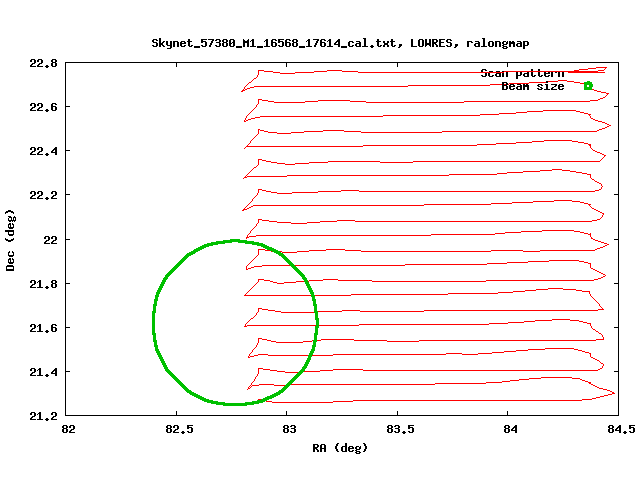Click the 22.2 tick label on Dec axis
This screenshot has height=480, width=640.
[41, 196]
